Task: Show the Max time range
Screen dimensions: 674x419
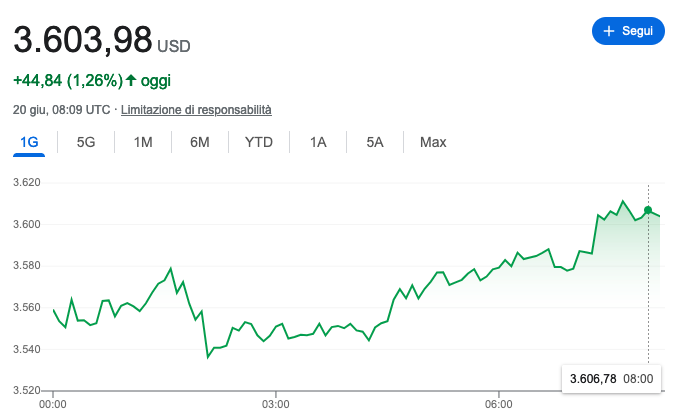Action: point(433,142)
